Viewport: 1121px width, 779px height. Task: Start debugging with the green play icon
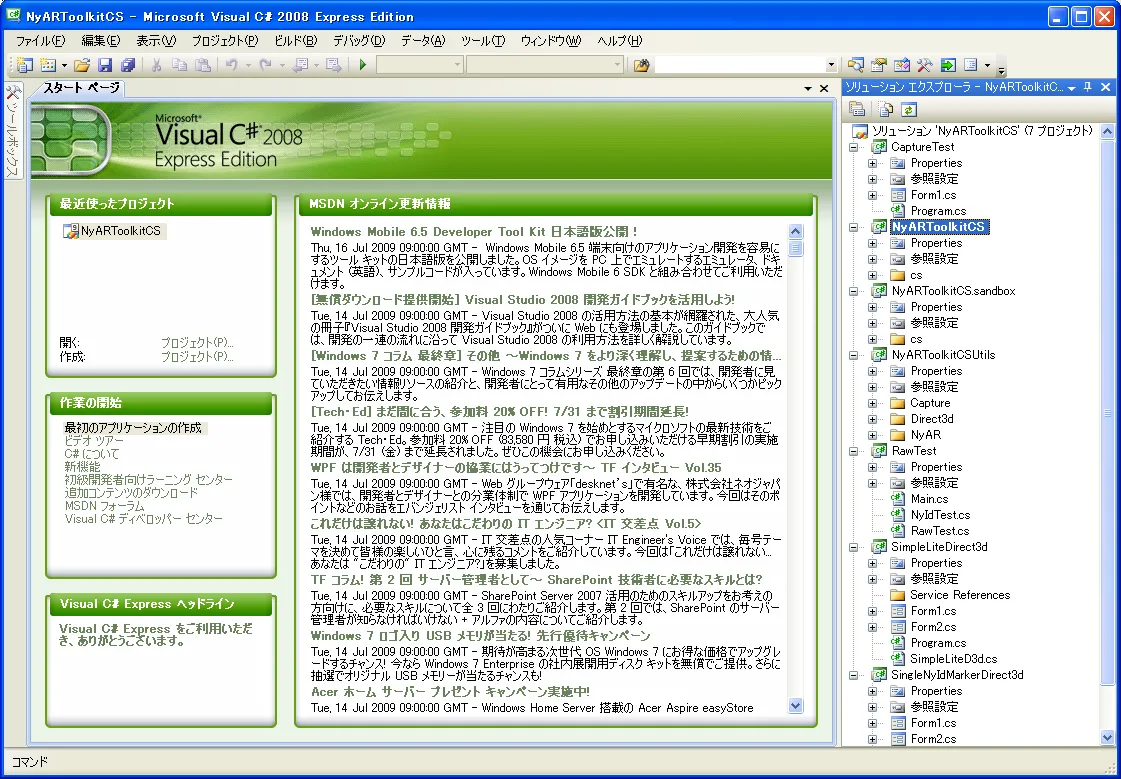[363, 65]
